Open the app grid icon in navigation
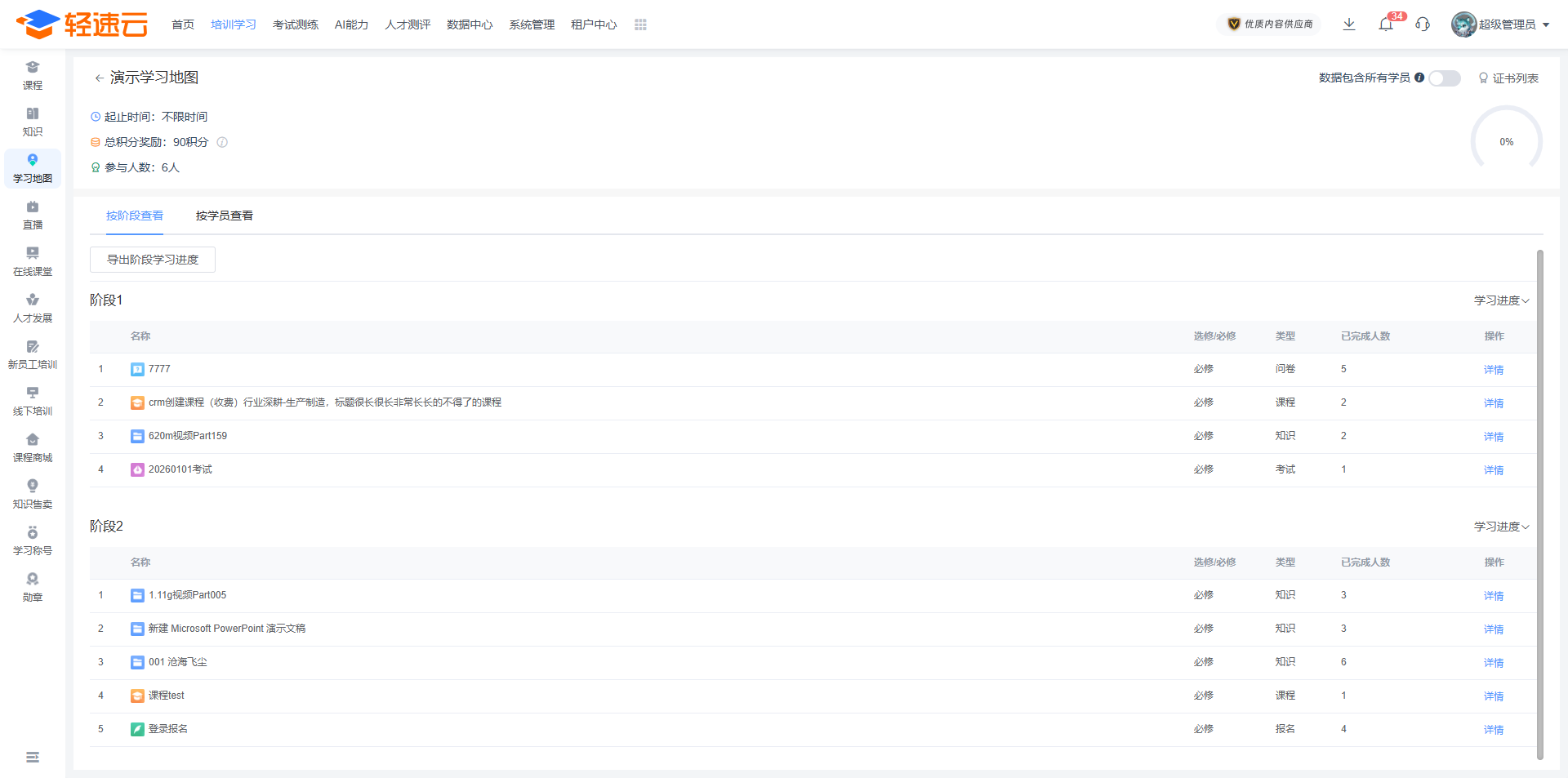This screenshot has width=1568, height=778. [640, 25]
